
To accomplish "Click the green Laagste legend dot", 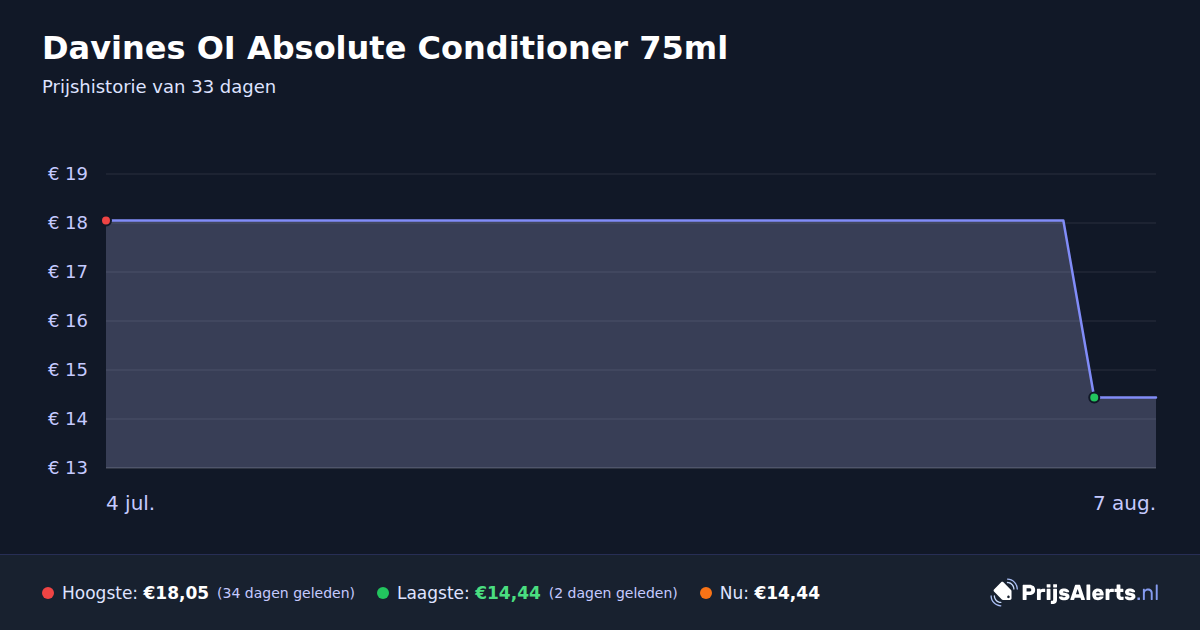I will [x=383, y=593].
